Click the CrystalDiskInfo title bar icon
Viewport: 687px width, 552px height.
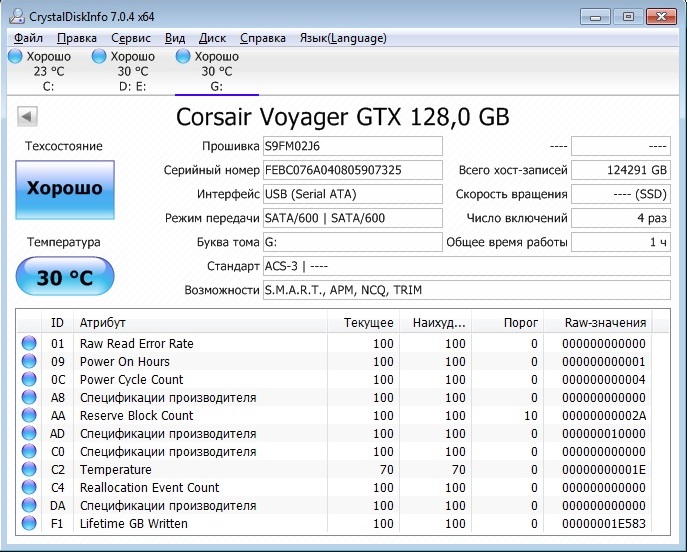(x=17, y=16)
